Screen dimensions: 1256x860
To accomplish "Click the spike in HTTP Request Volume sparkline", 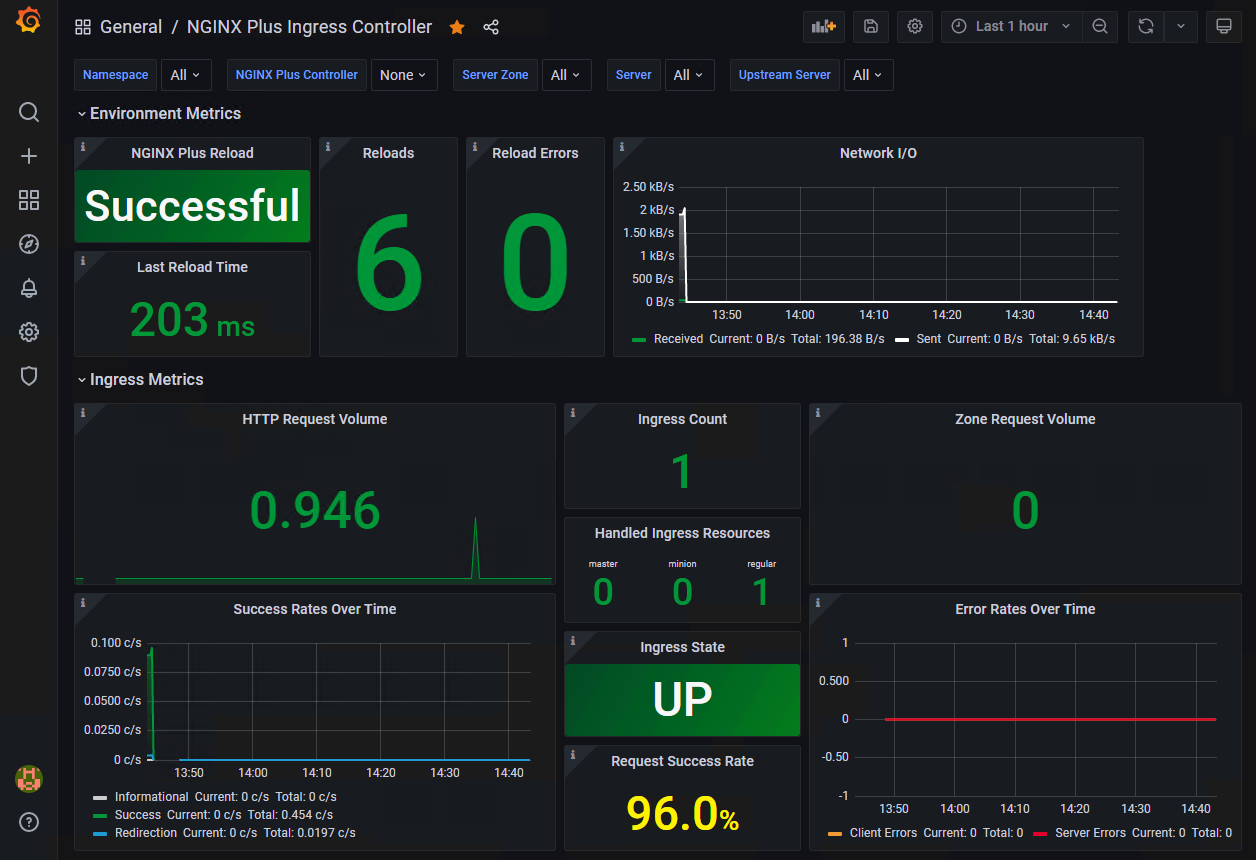I will tap(475, 548).
